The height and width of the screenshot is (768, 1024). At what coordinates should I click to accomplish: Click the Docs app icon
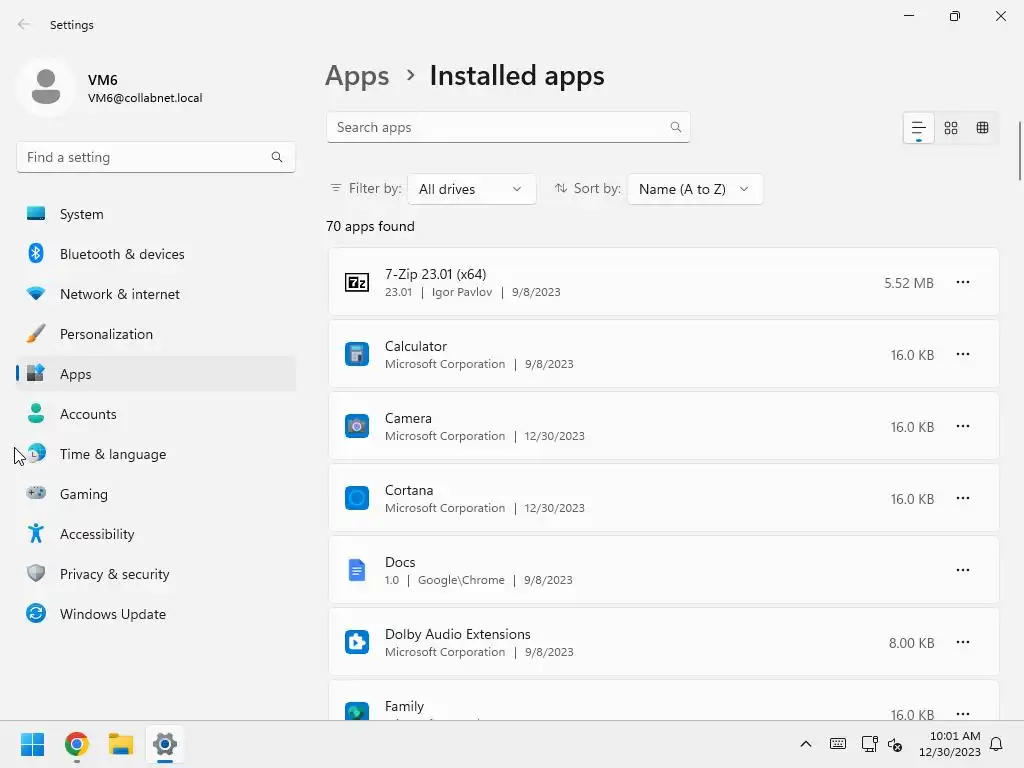coord(357,571)
